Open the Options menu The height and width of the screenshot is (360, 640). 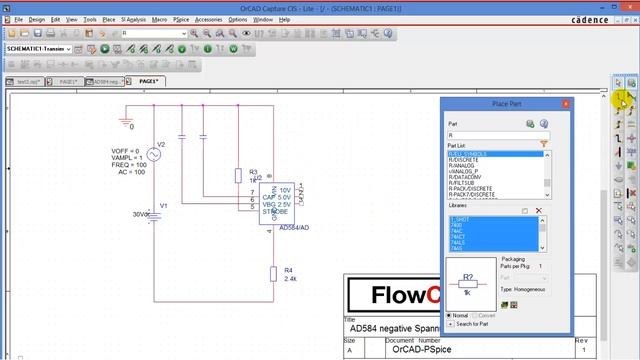click(238, 20)
